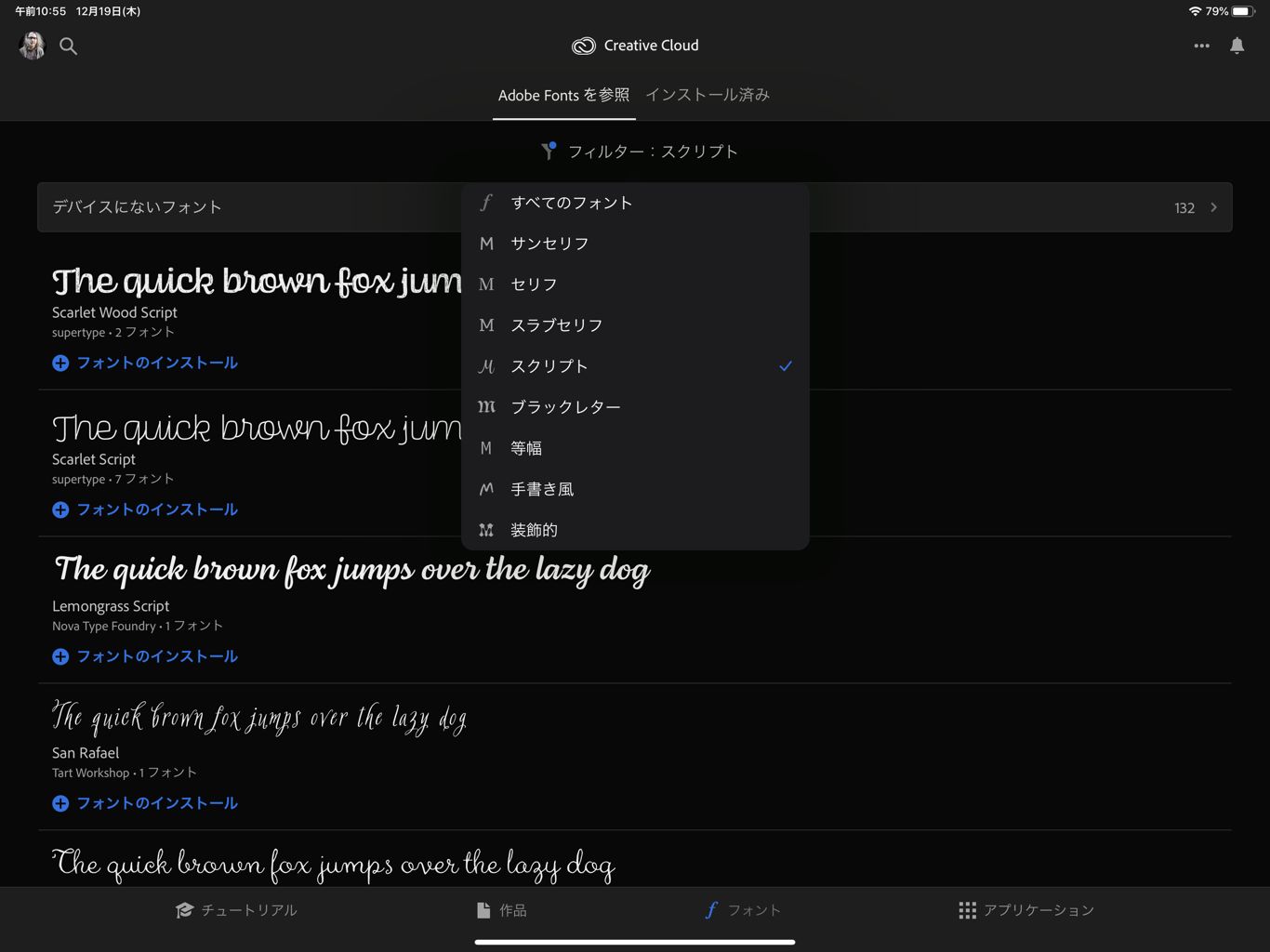Switch to インストール済み tab
The height and width of the screenshot is (952, 1270).
pyautogui.click(x=708, y=95)
